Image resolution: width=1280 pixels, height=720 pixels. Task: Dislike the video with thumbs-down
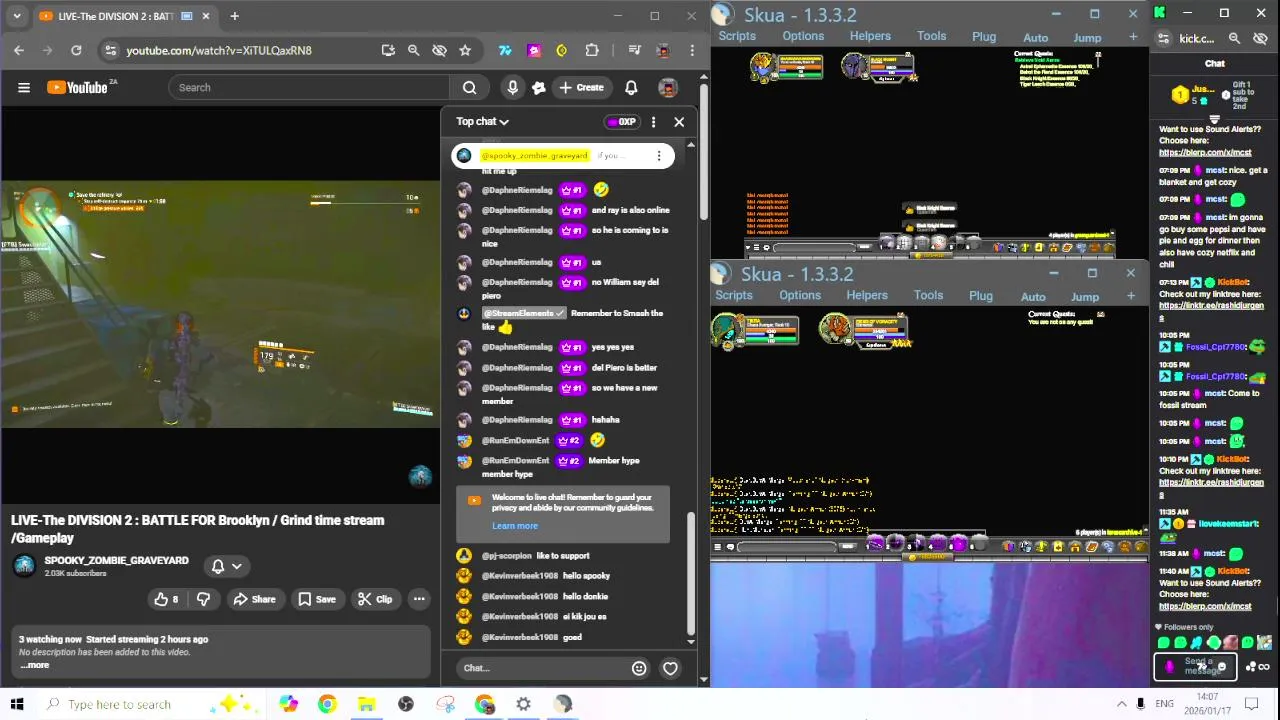tap(203, 599)
